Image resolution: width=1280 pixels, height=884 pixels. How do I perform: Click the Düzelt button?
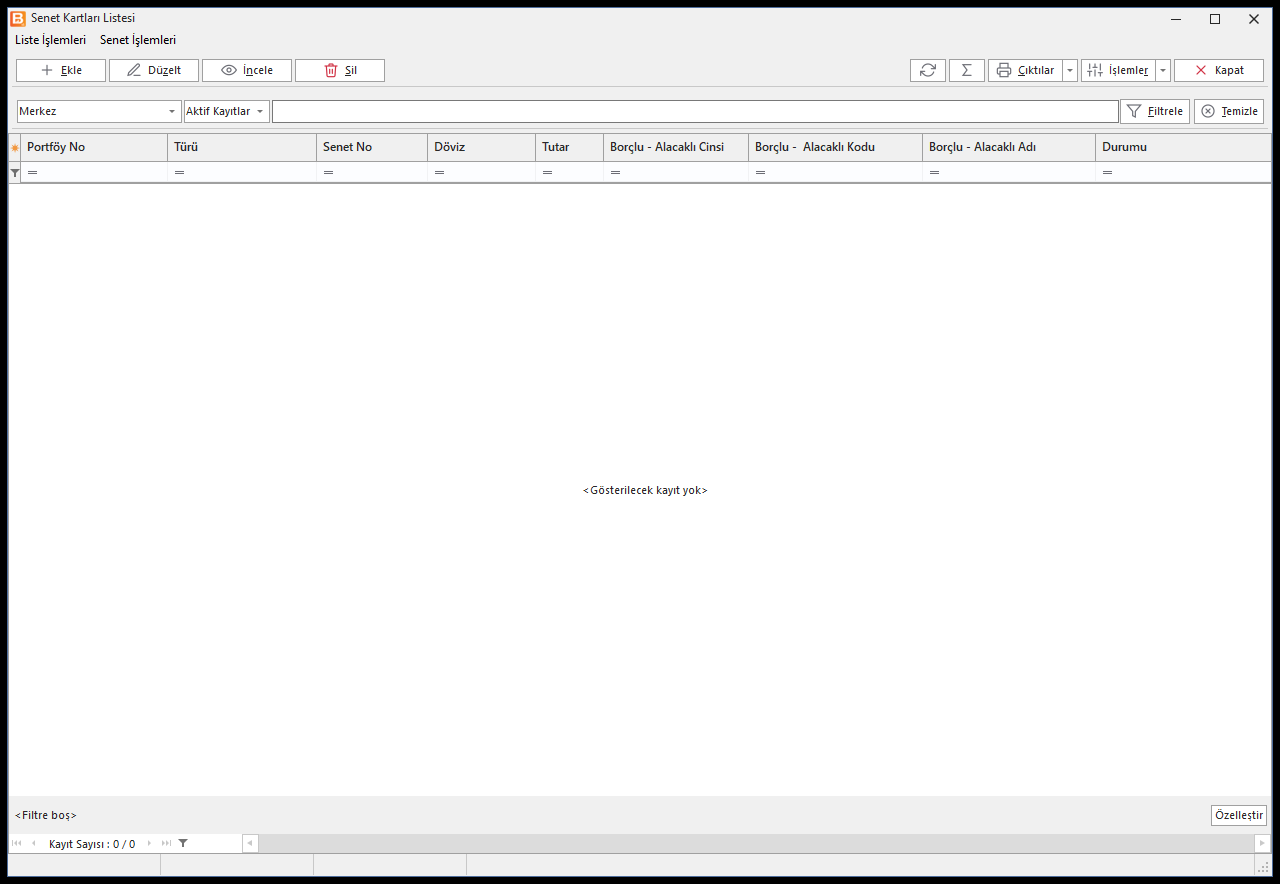coord(154,70)
